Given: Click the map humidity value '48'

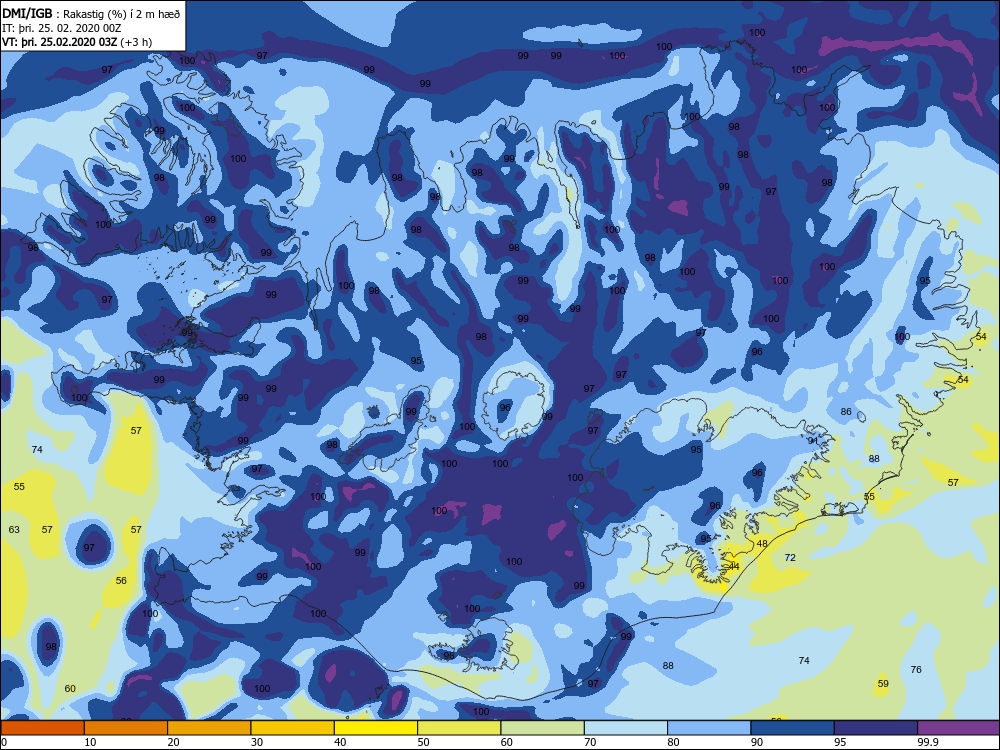Looking at the screenshot, I should pyautogui.click(x=762, y=543).
